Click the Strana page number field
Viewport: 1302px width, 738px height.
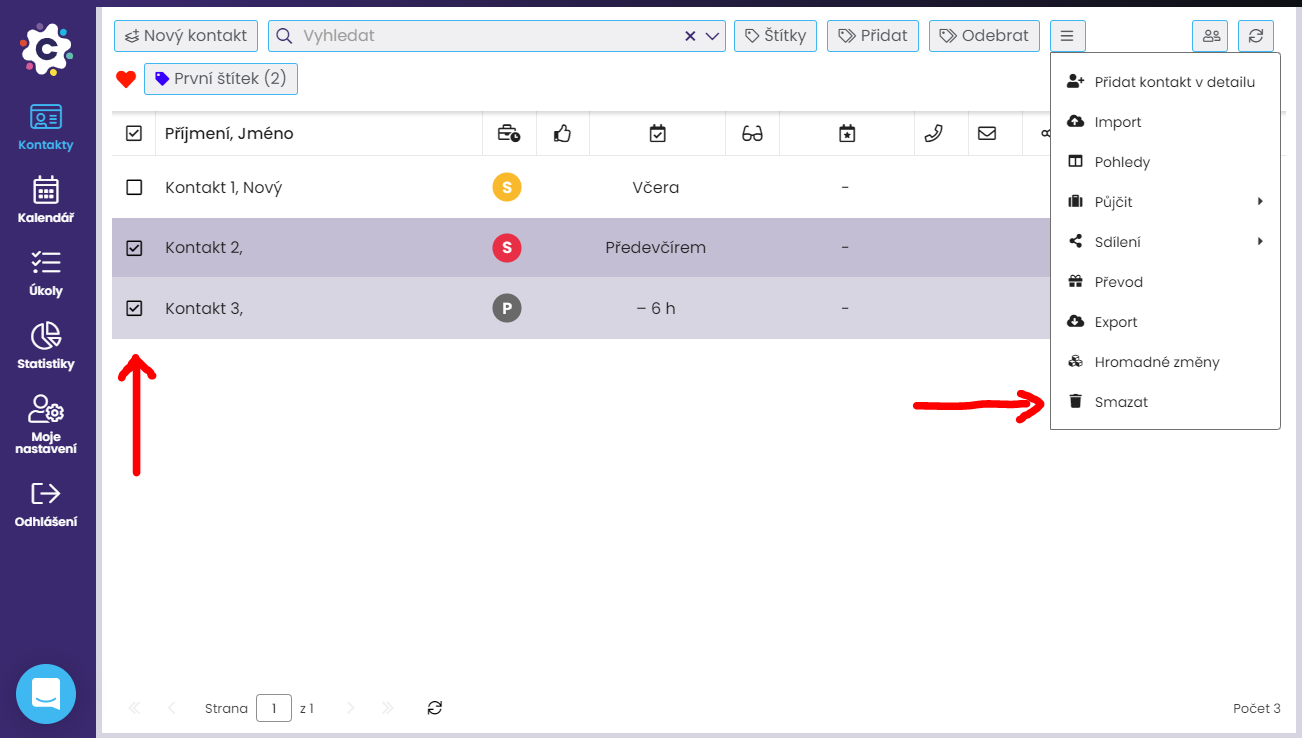point(273,708)
